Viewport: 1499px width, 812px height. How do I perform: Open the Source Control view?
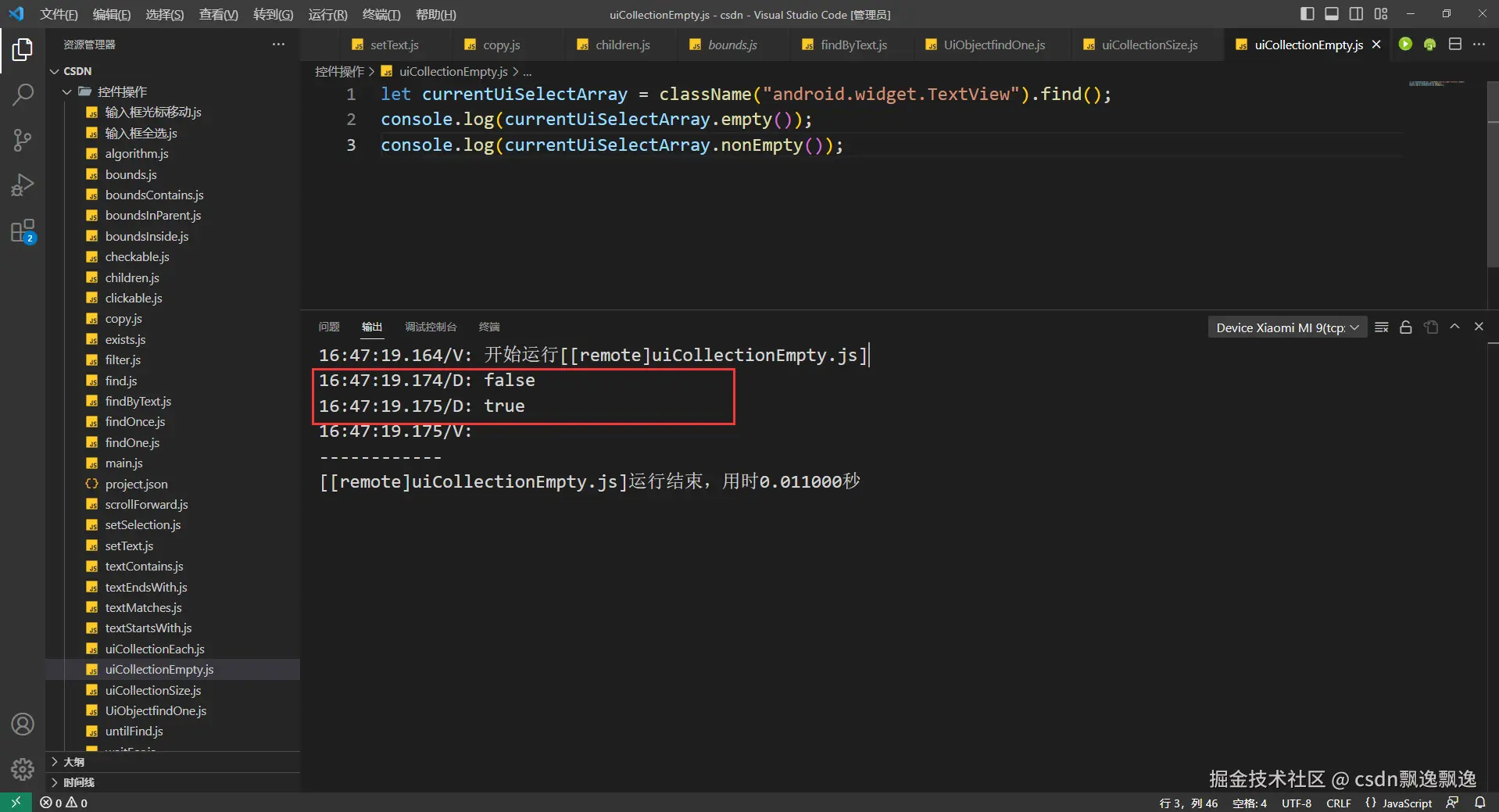point(23,140)
